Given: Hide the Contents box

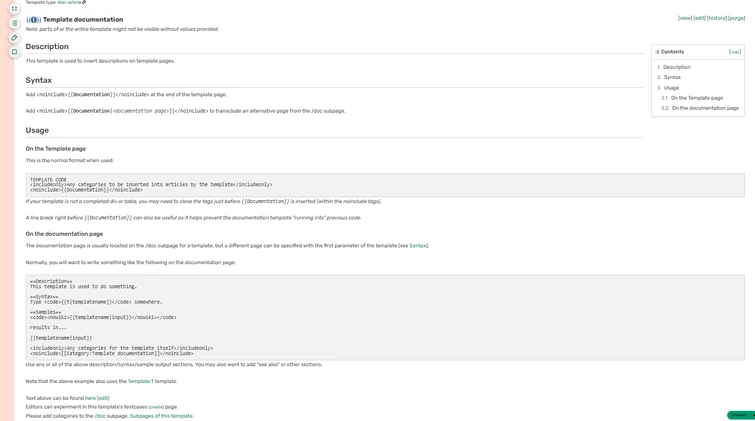Looking at the screenshot, I should [735, 52].
